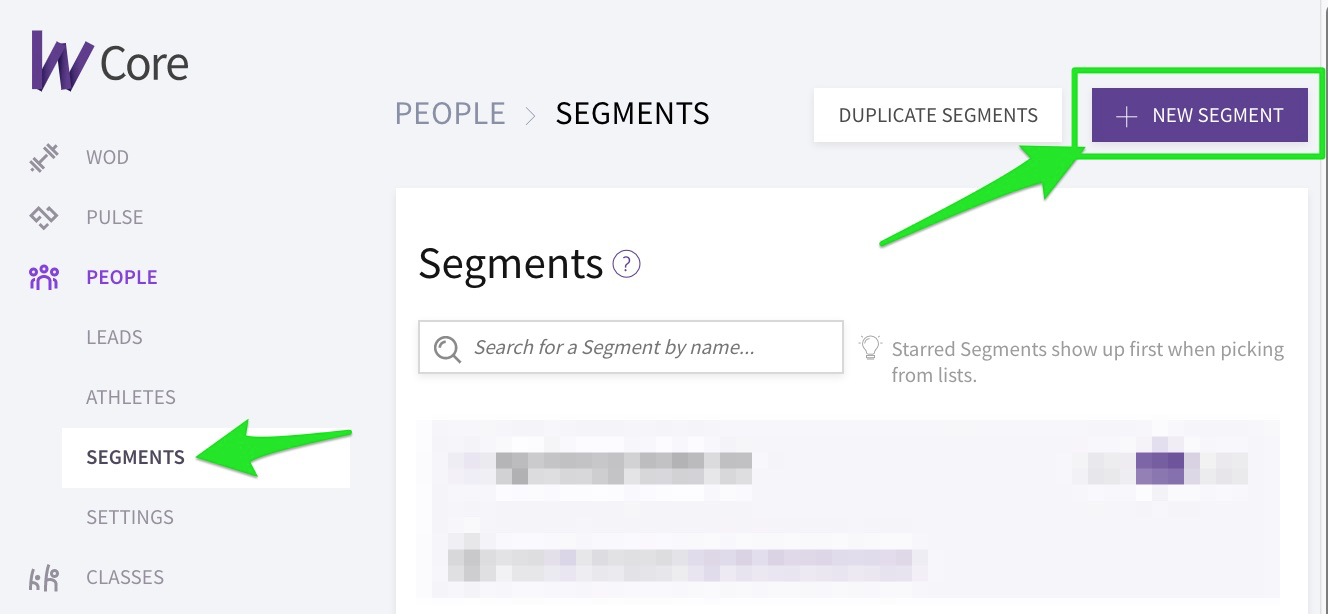
Task: Open the Segments help question-mark icon
Action: coord(626,264)
